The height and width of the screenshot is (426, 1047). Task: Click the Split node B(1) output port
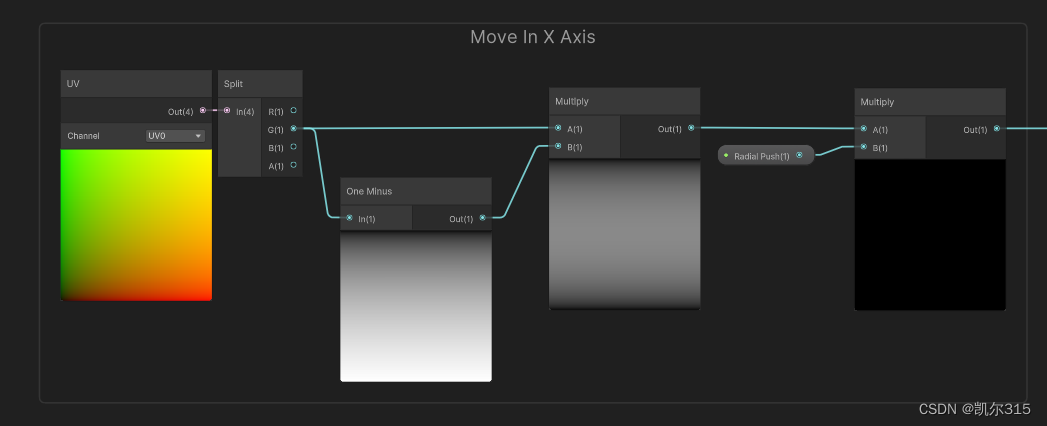pos(293,146)
